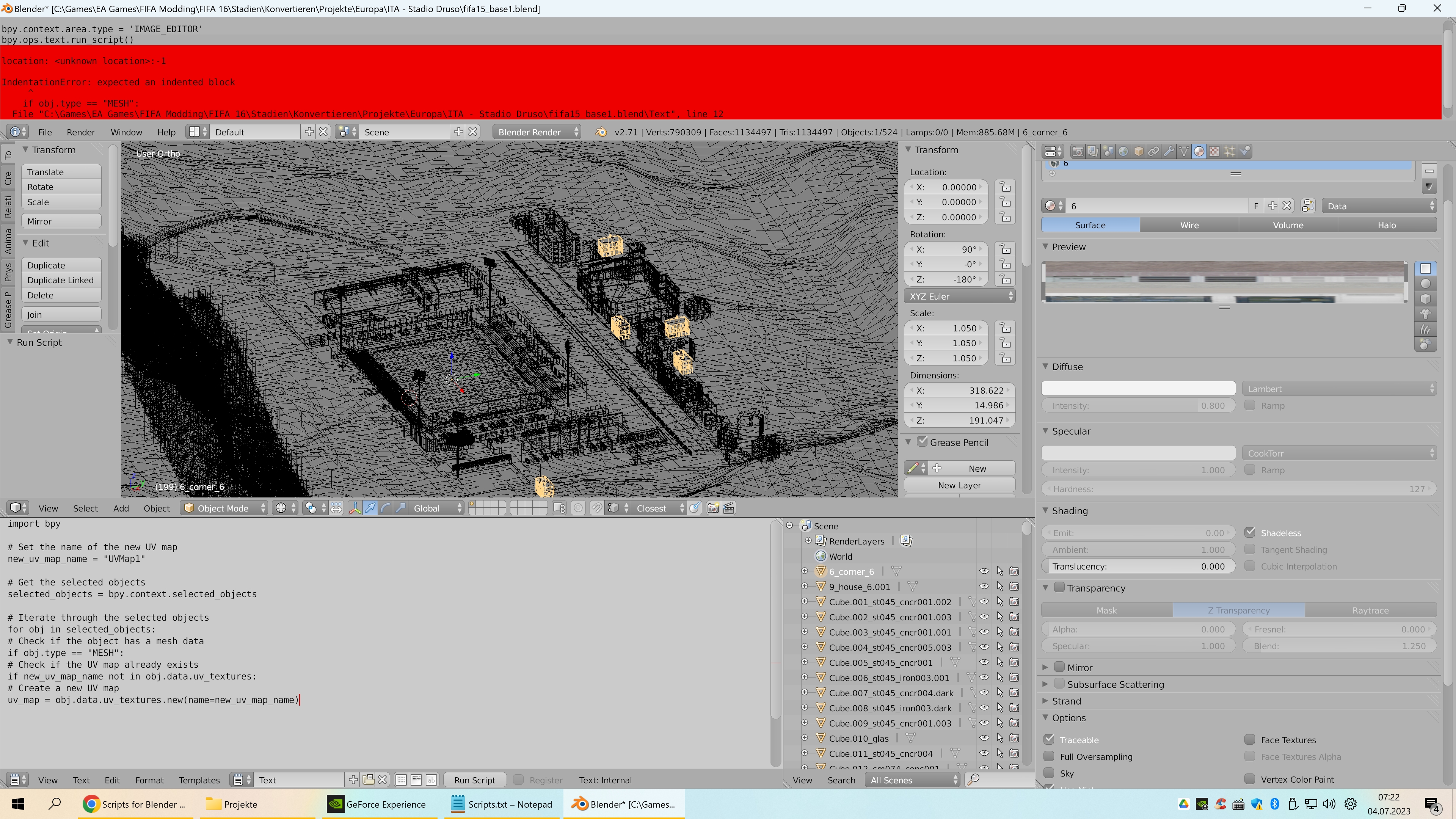
Task: Open the Physics properties tab
Action: coord(1244,151)
